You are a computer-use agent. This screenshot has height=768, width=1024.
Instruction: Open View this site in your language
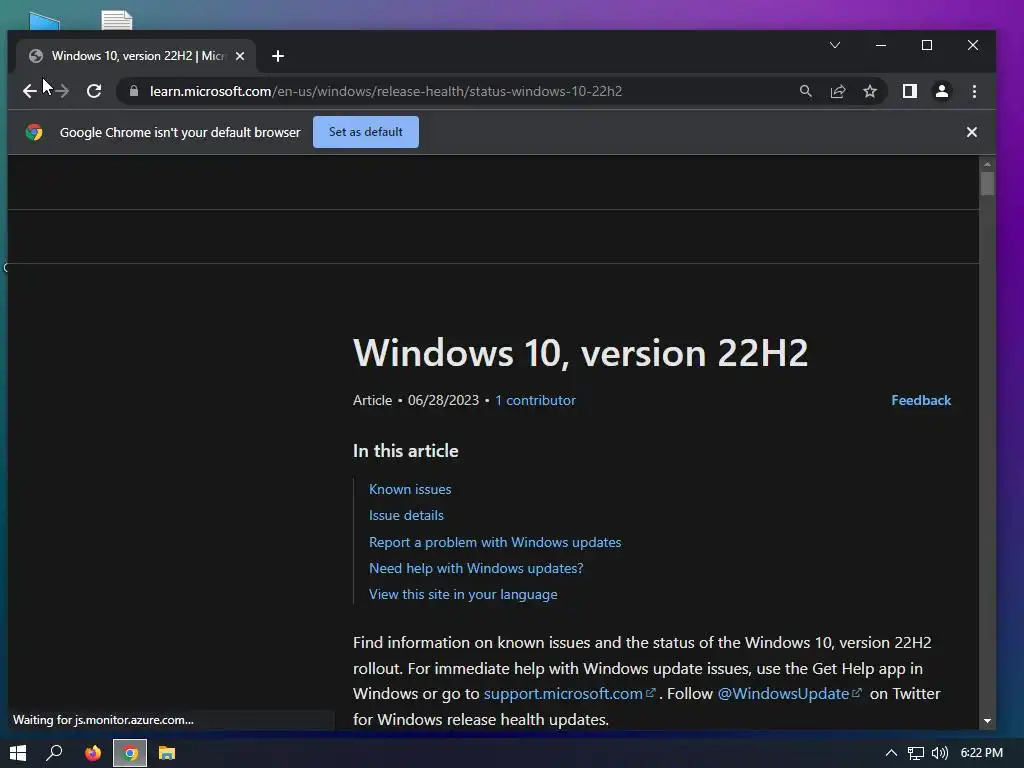pos(462,594)
